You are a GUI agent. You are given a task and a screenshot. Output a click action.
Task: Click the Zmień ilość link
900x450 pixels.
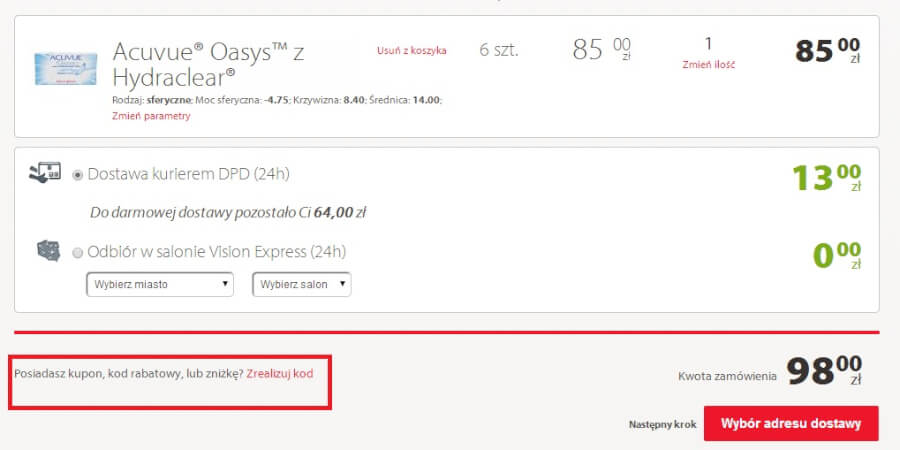coord(708,64)
